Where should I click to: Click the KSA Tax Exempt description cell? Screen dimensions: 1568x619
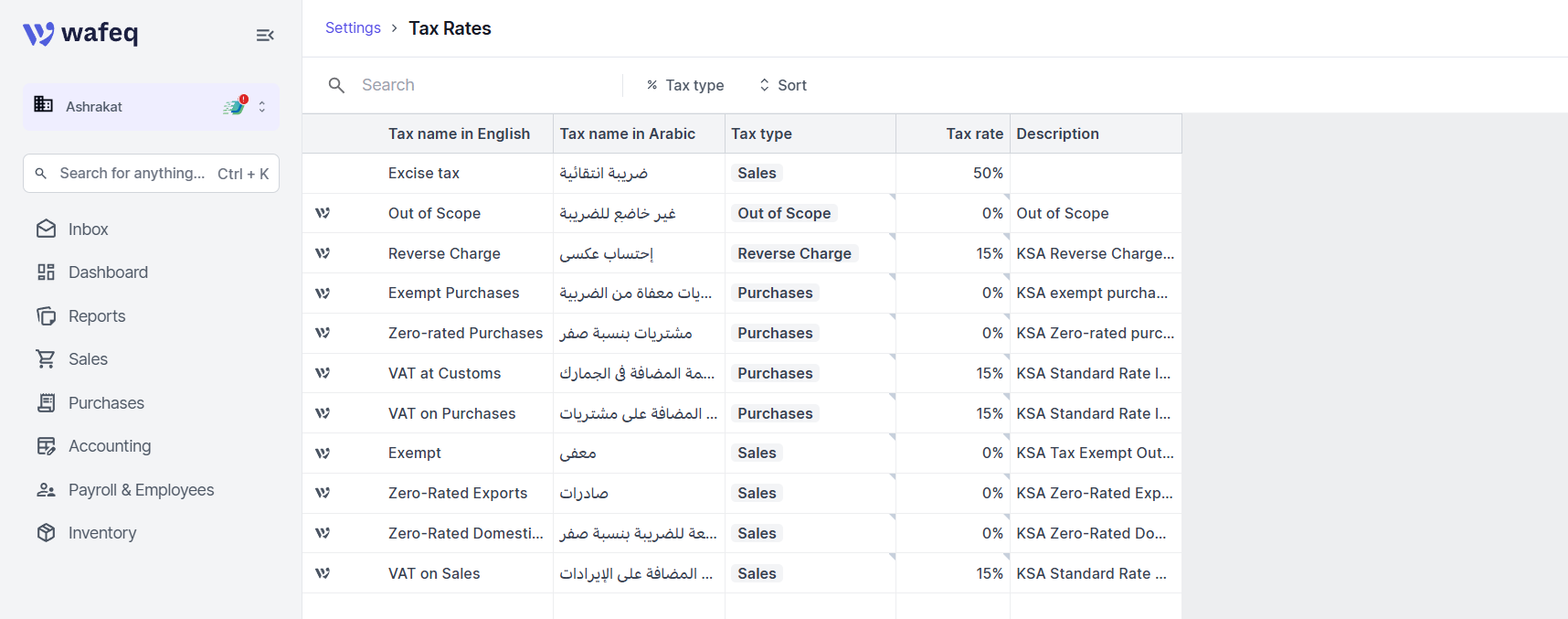coord(1095,453)
